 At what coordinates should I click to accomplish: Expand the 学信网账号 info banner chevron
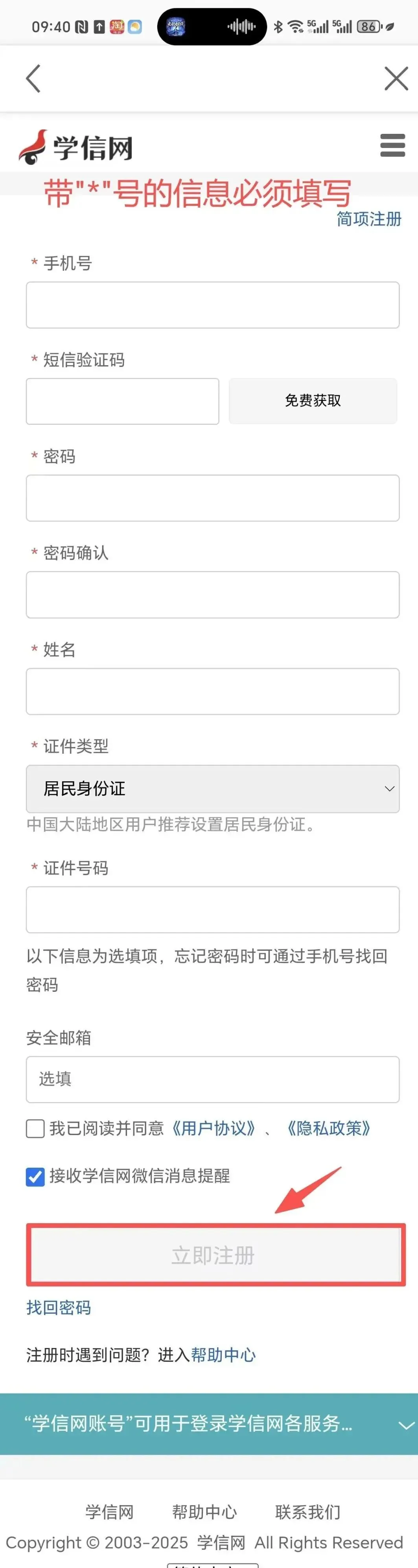405,1425
